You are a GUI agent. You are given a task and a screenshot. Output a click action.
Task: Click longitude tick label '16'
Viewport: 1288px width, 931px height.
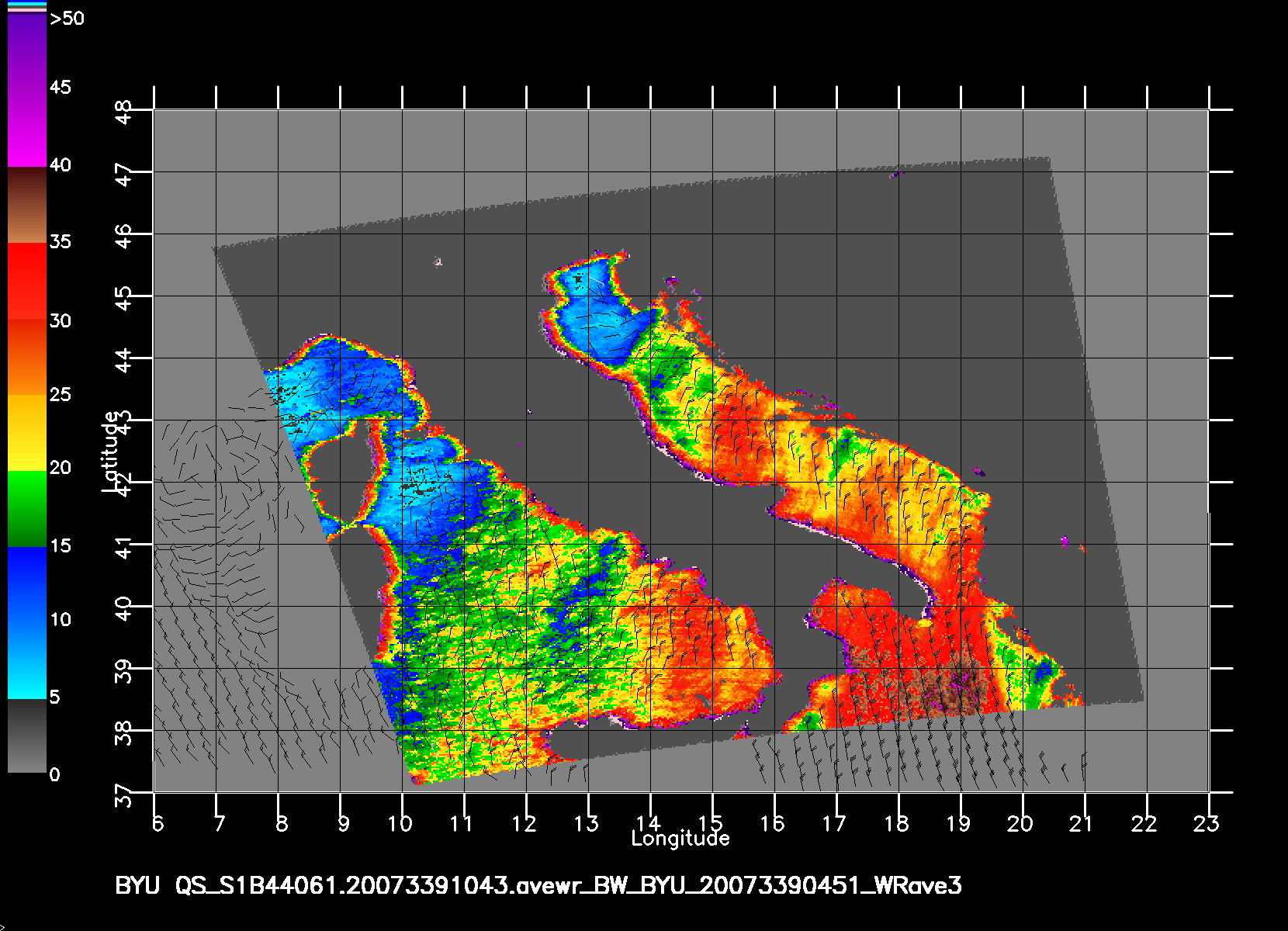pyautogui.click(x=773, y=823)
